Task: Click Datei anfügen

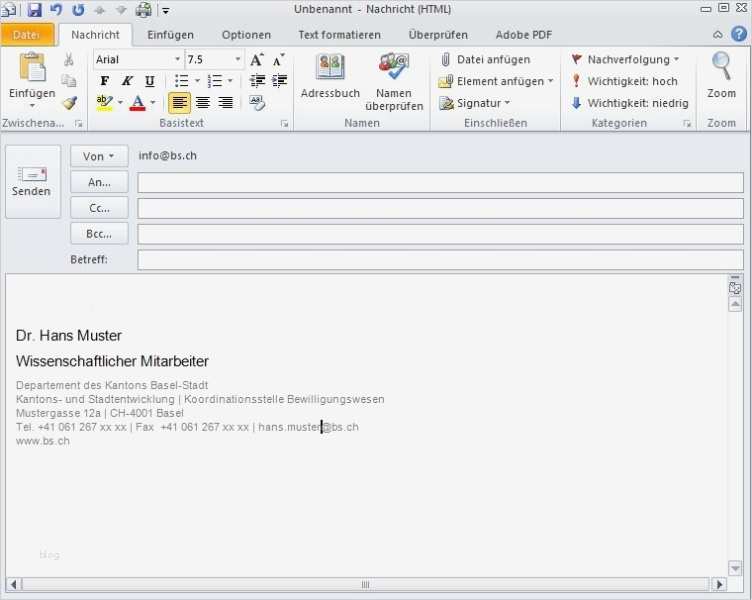Action: coord(485,59)
